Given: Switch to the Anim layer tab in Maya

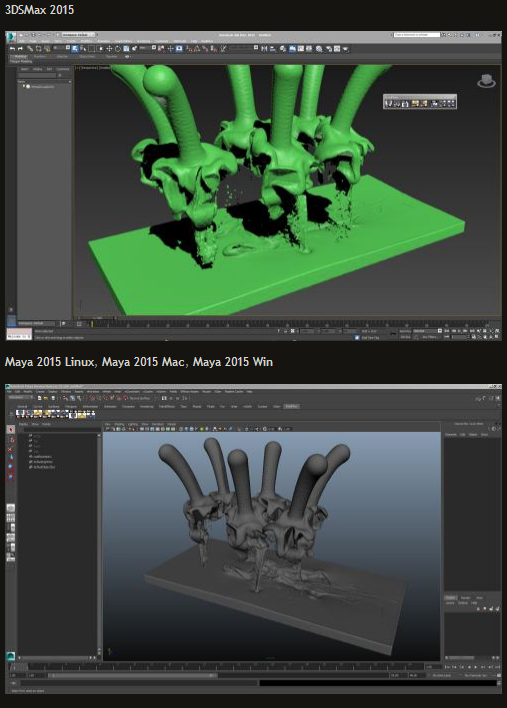Looking at the screenshot, I should tap(479, 597).
